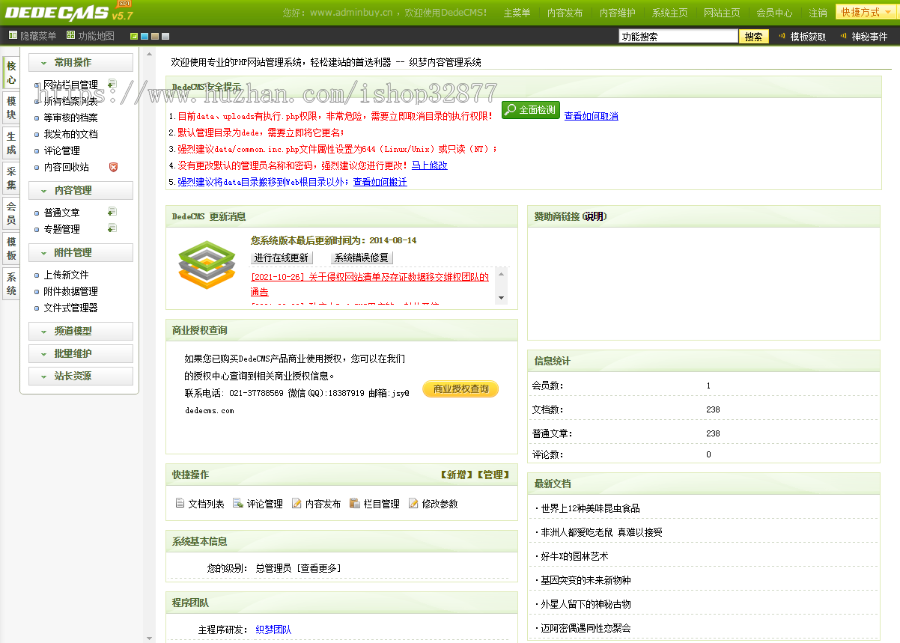The height and width of the screenshot is (643, 900).
Task: Click the 内容发布 quick action icon
Action: tap(296, 503)
